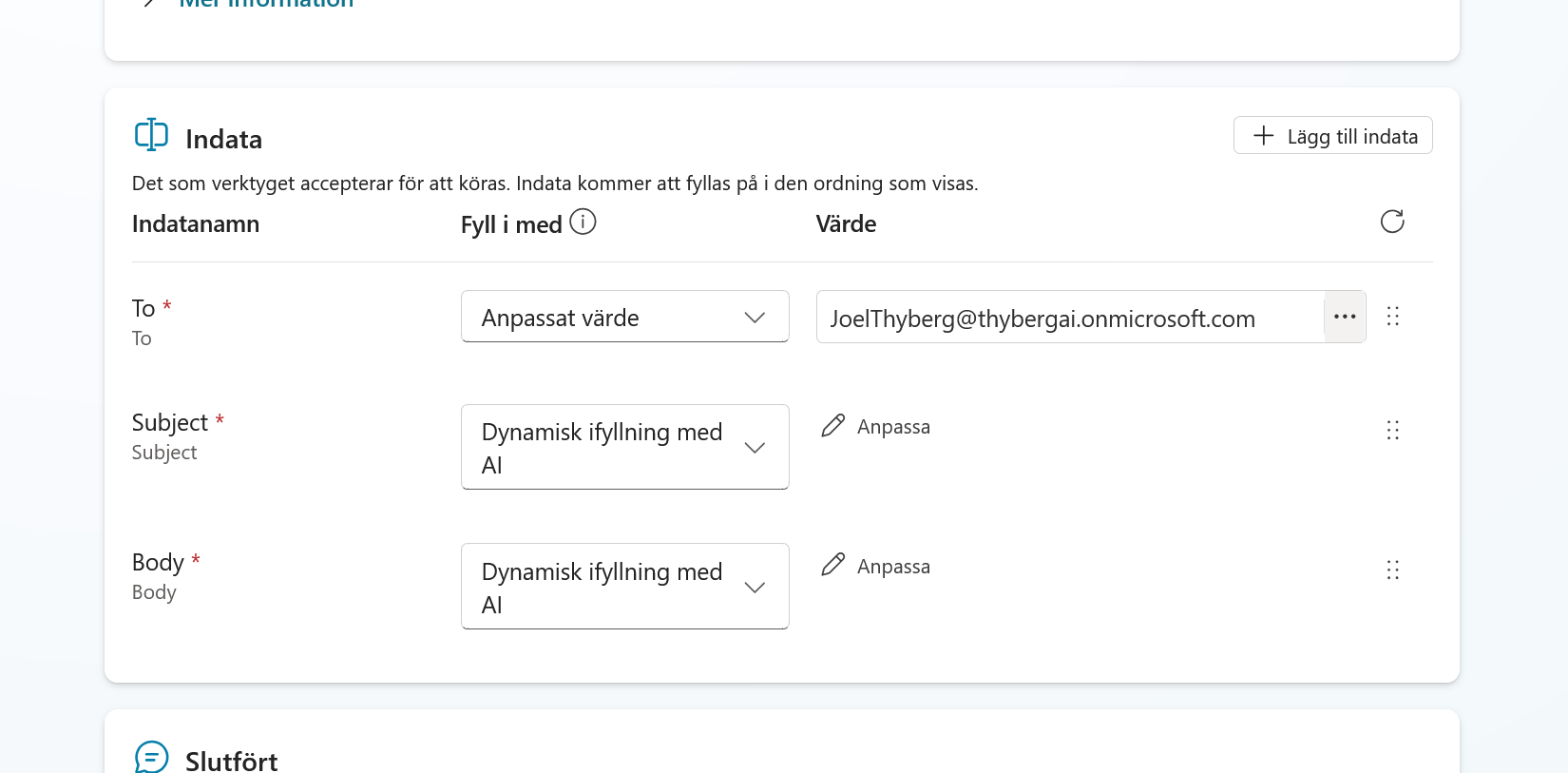The height and width of the screenshot is (773, 1568).
Task: Click the Lägg till indata button
Action: 1332,135
